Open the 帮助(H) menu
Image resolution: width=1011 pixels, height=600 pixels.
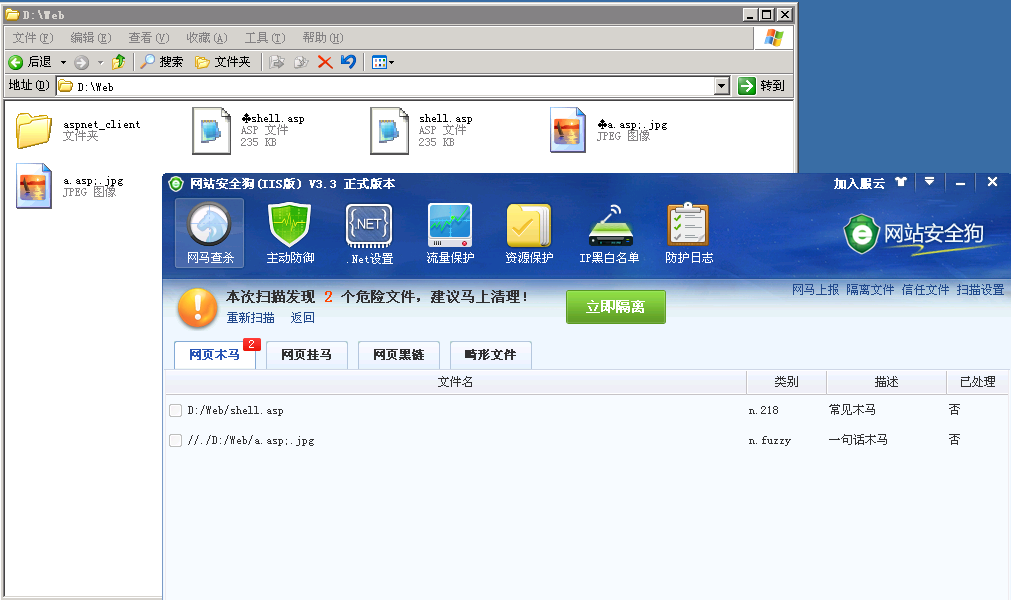pyautogui.click(x=323, y=38)
